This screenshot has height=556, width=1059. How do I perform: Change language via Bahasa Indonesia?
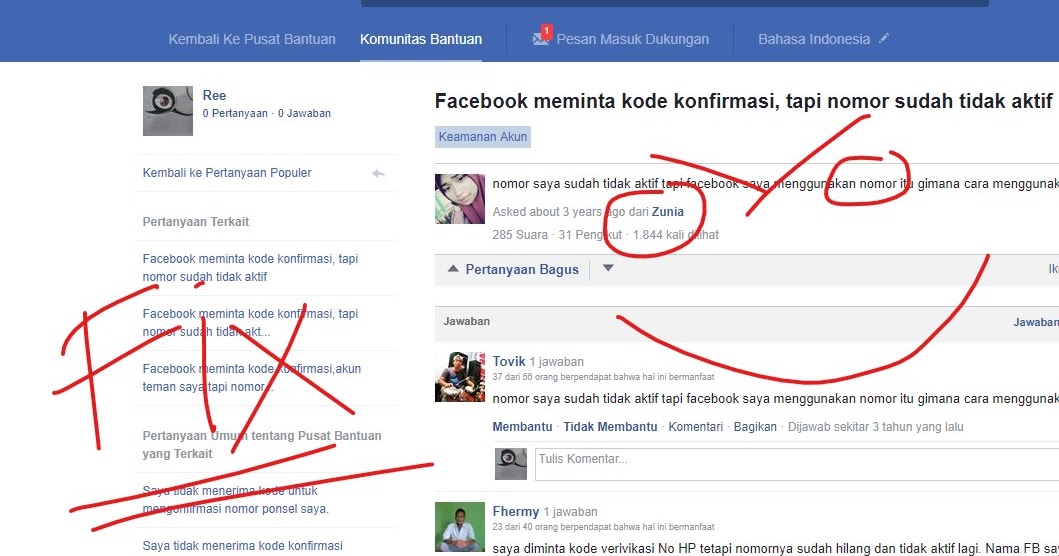(x=814, y=39)
